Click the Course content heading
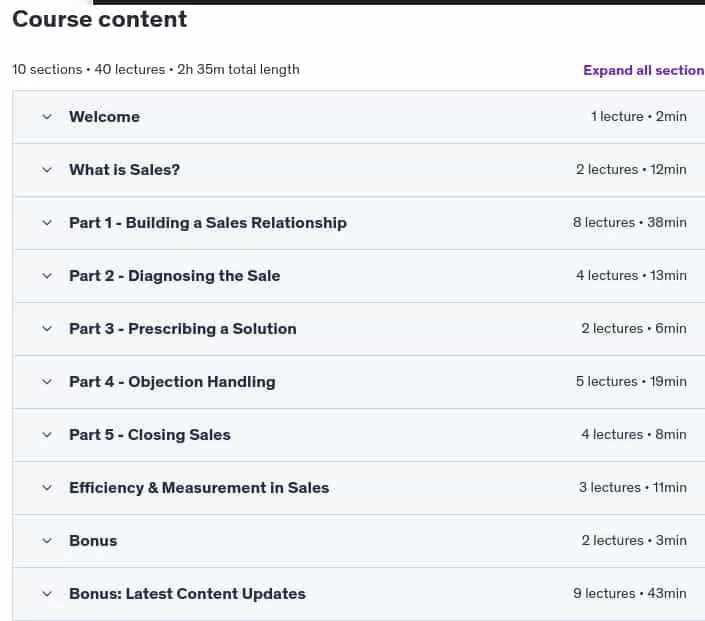Screen dimensions: 705x621 [99, 19]
